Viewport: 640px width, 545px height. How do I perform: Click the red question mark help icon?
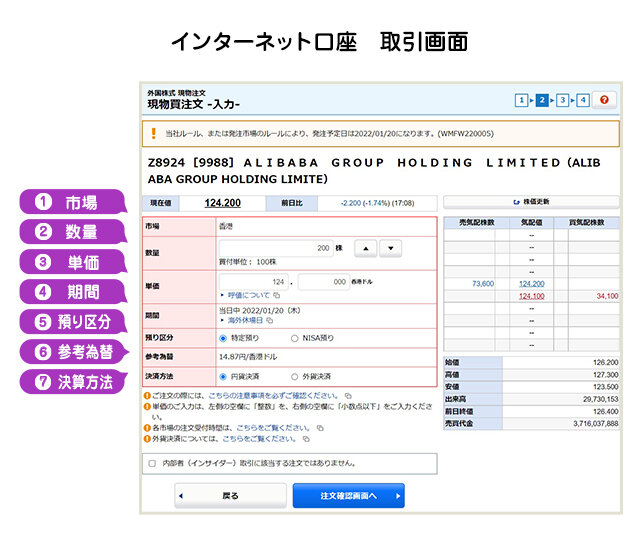click(x=604, y=100)
